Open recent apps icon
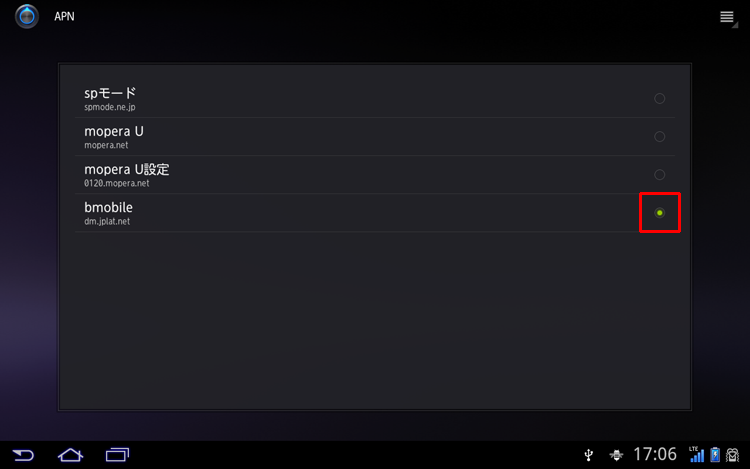 click(x=118, y=455)
